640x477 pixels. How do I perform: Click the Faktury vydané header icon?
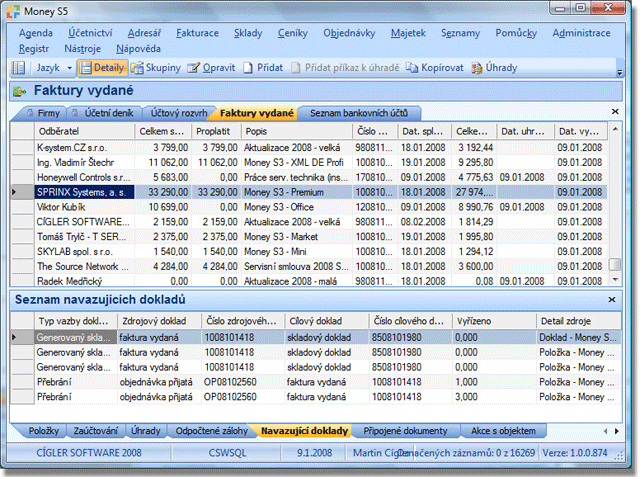point(20,91)
